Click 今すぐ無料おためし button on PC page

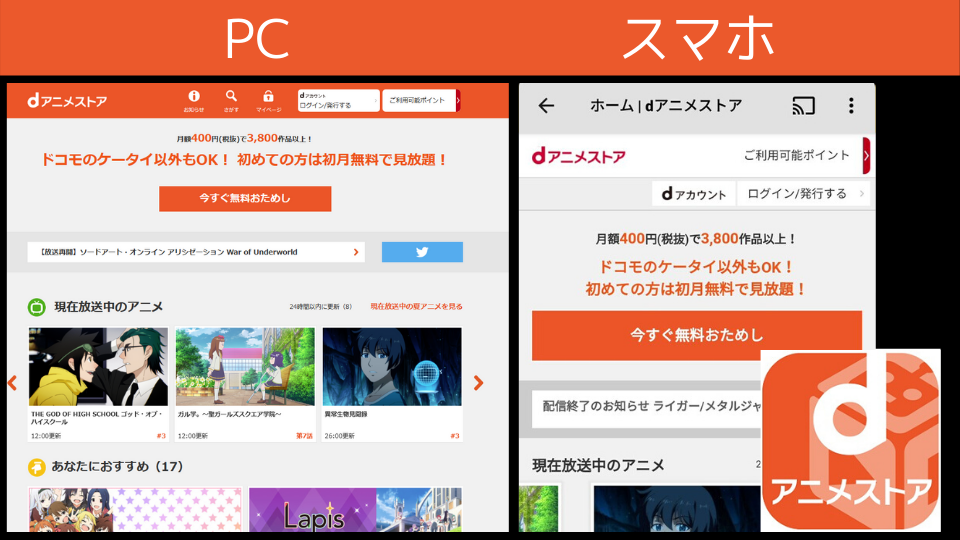(x=245, y=198)
